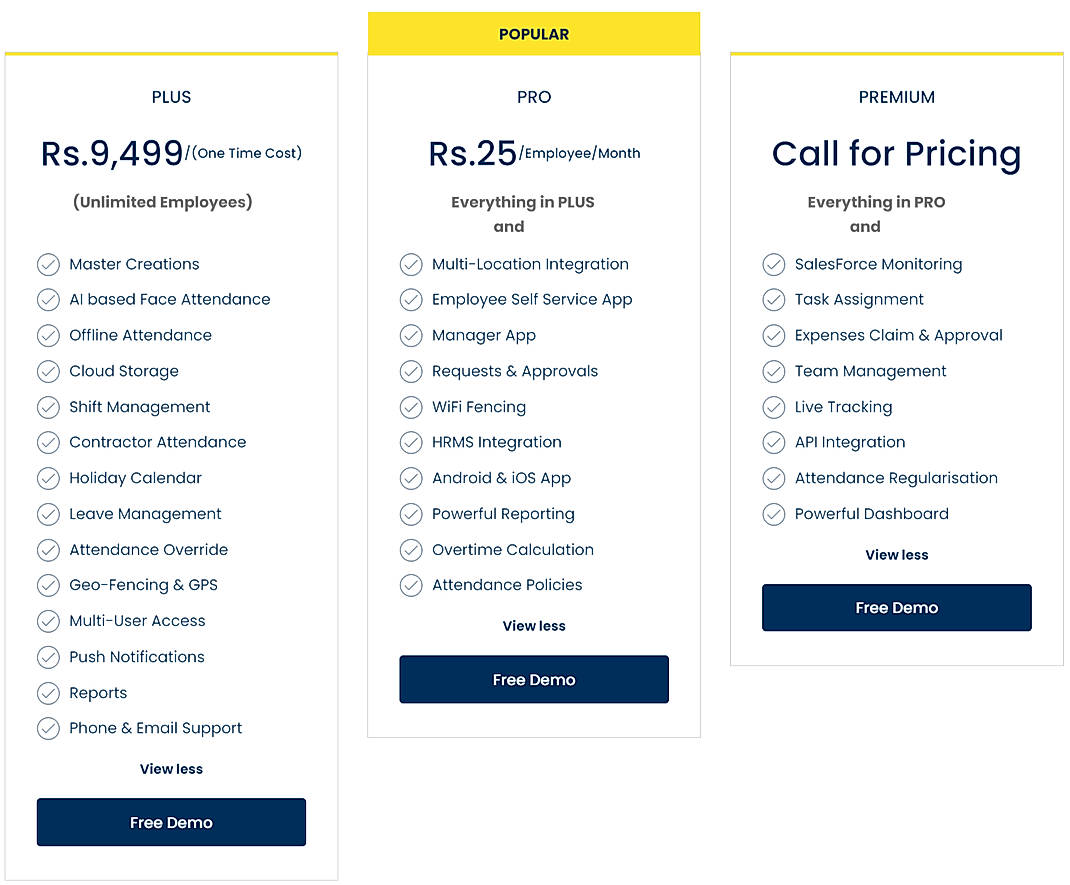The width and height of the screenshot is (1070, 885).
Task: Click the checkmark beside Master Creations
Action: point(49,264)
